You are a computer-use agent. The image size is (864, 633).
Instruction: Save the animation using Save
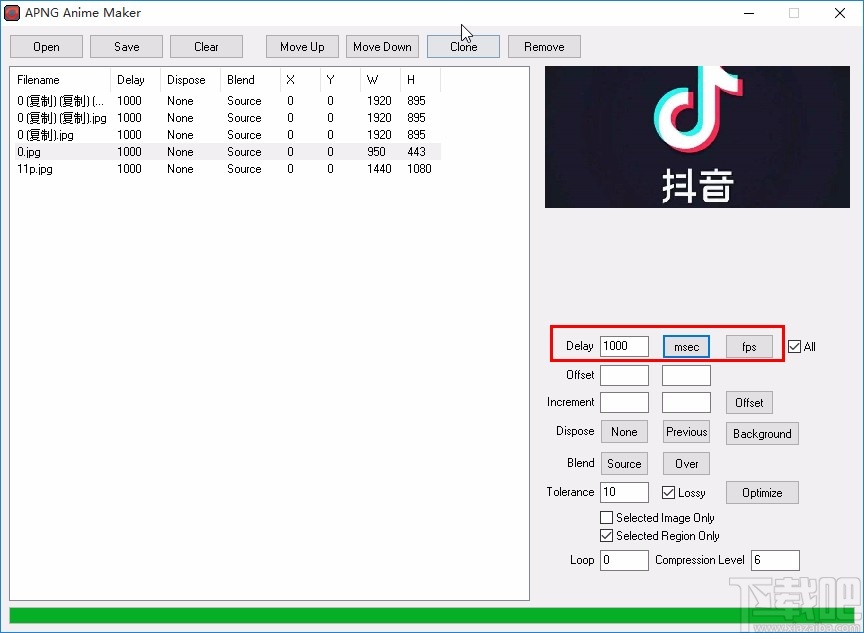coord(126,46)
